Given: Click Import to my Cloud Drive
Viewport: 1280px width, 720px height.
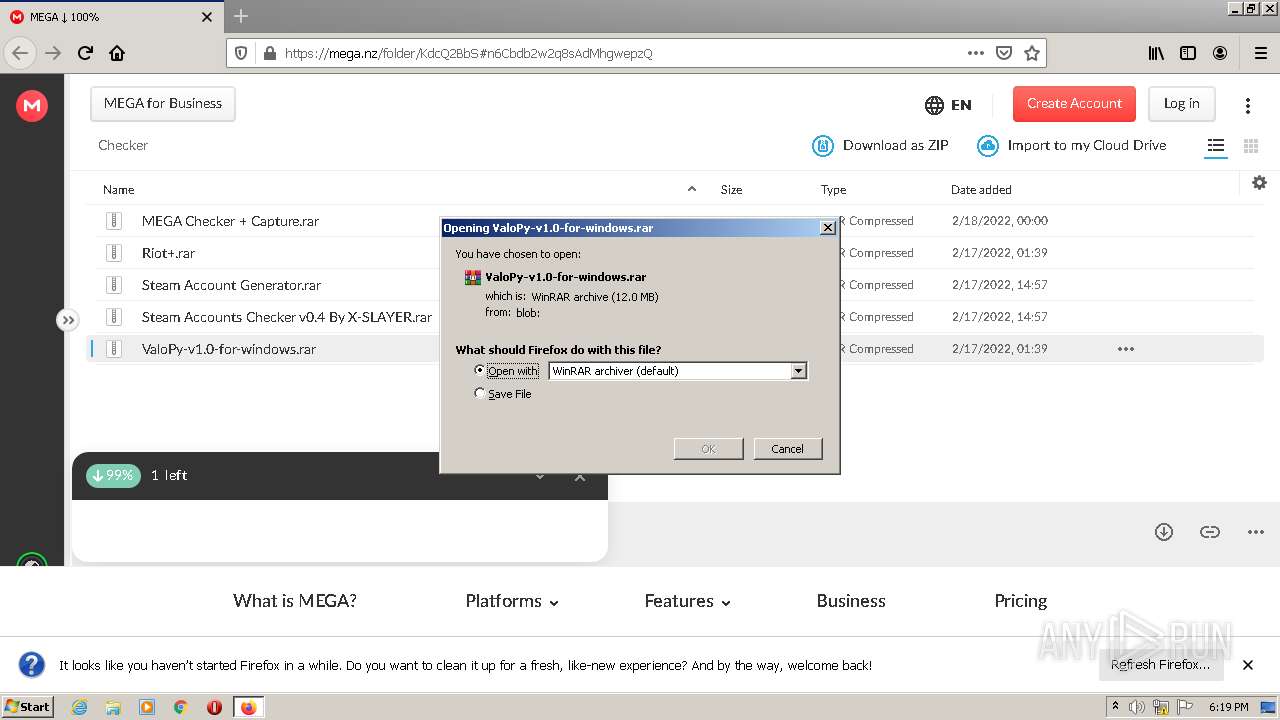Looking at the screenshot, I should (1071, 146).
